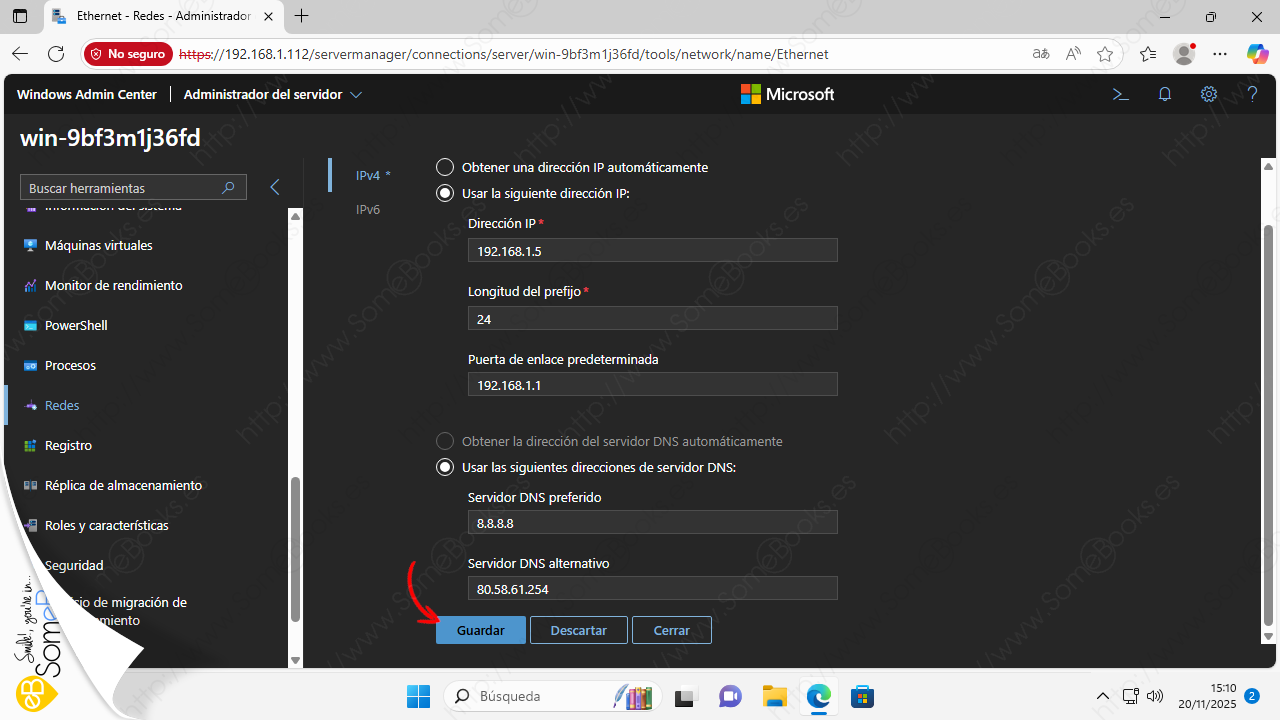Open Windows Admin Center settings gear

1209,94
